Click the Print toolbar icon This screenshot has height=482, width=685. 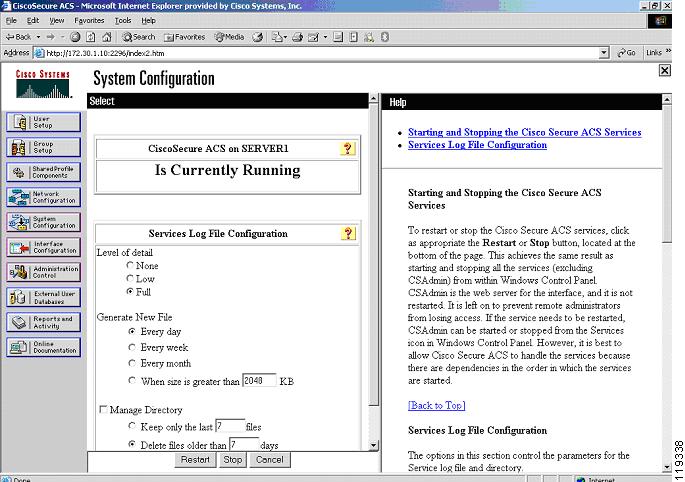[298, 37]
